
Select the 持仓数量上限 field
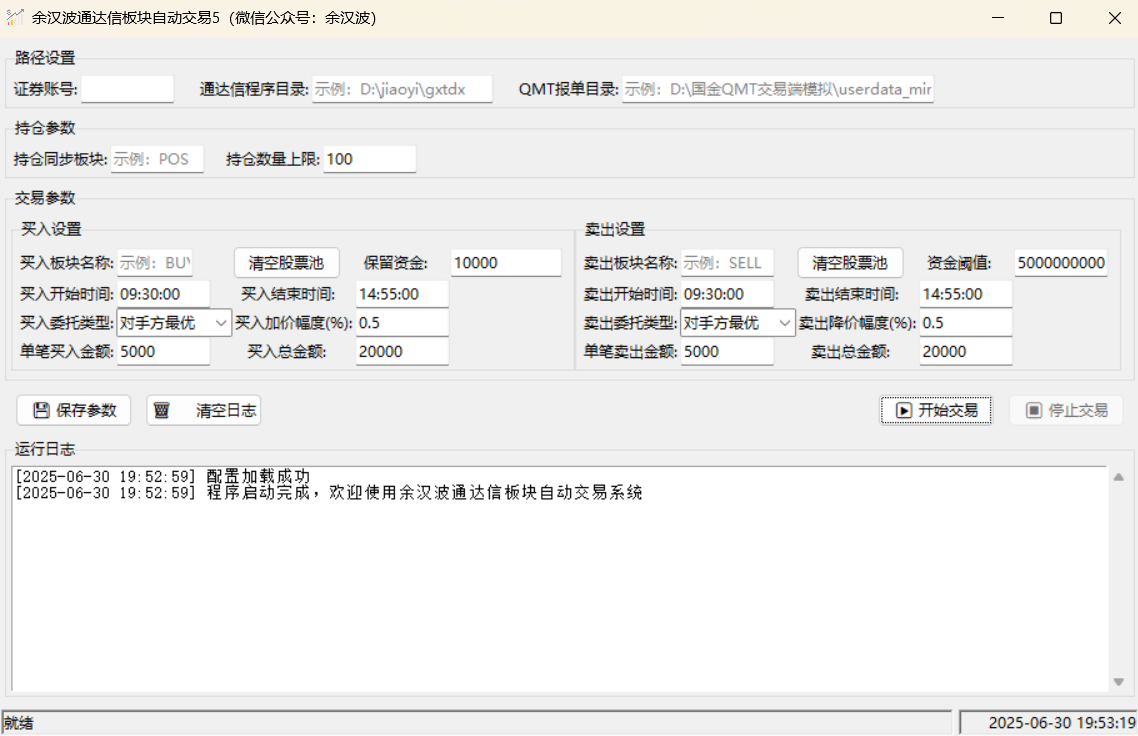(x=369, y=159)
